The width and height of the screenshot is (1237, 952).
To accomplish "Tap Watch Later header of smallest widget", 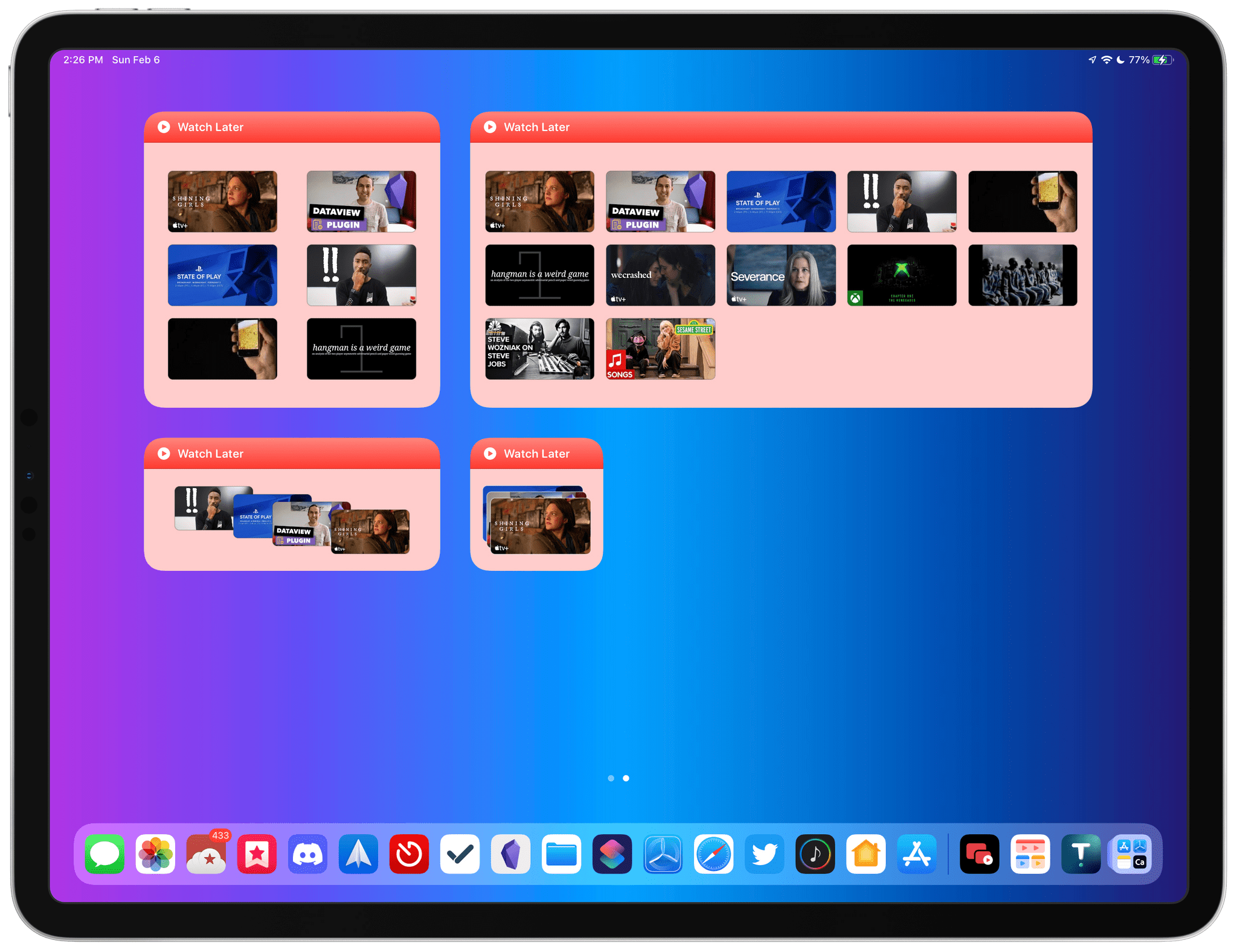I will [536, 454].
